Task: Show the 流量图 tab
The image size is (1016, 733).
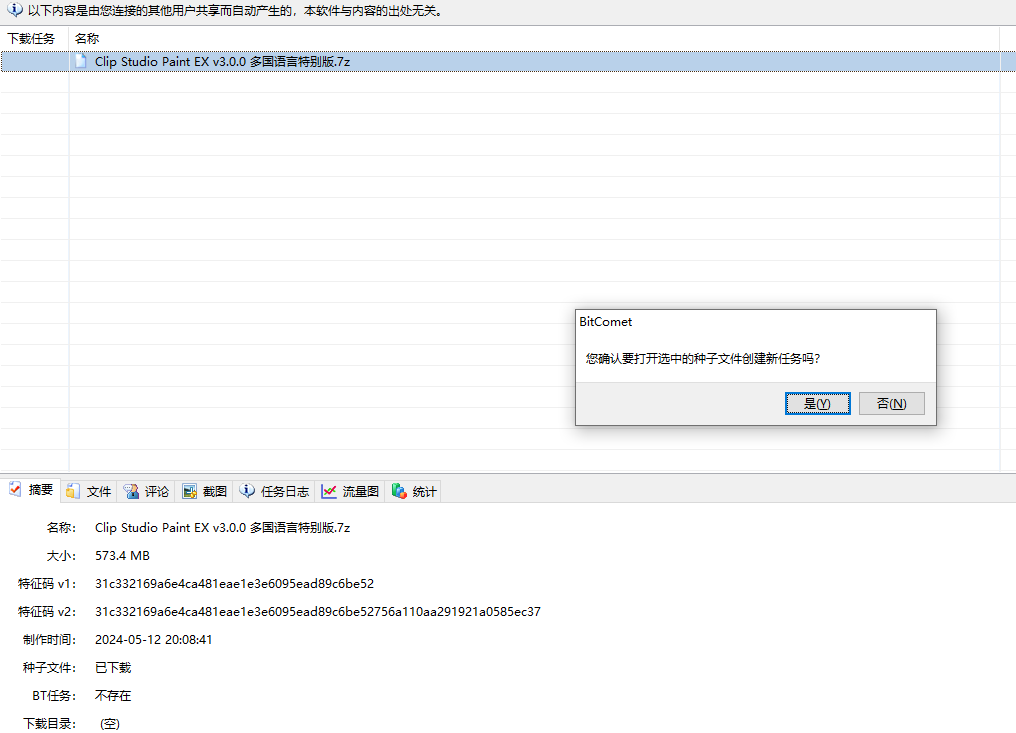Action: tap(350, 491)
